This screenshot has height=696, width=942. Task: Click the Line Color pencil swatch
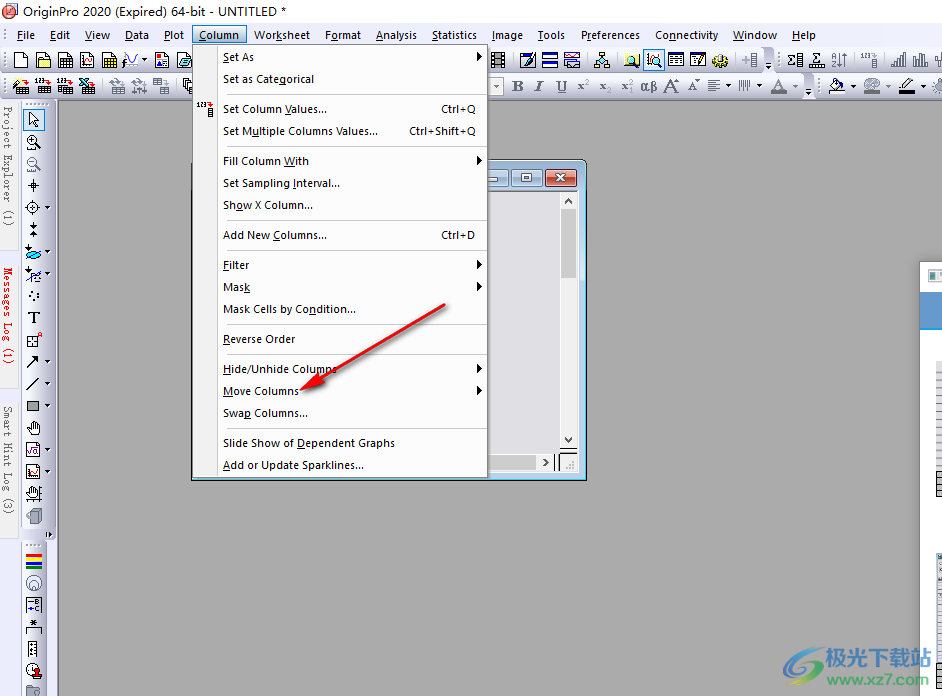[907, 86]
